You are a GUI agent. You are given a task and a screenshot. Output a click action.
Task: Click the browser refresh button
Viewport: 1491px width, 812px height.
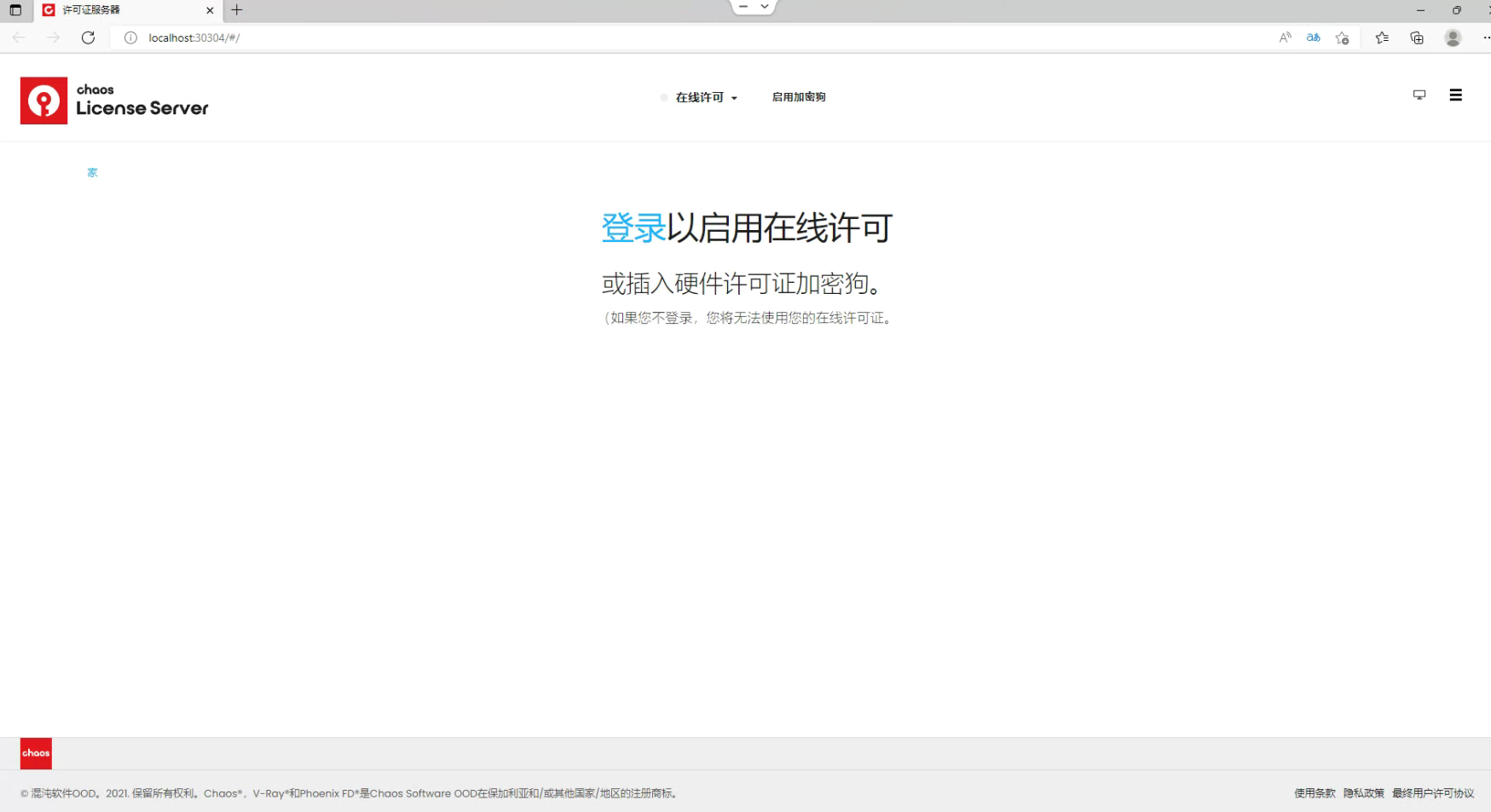(88, 37)
